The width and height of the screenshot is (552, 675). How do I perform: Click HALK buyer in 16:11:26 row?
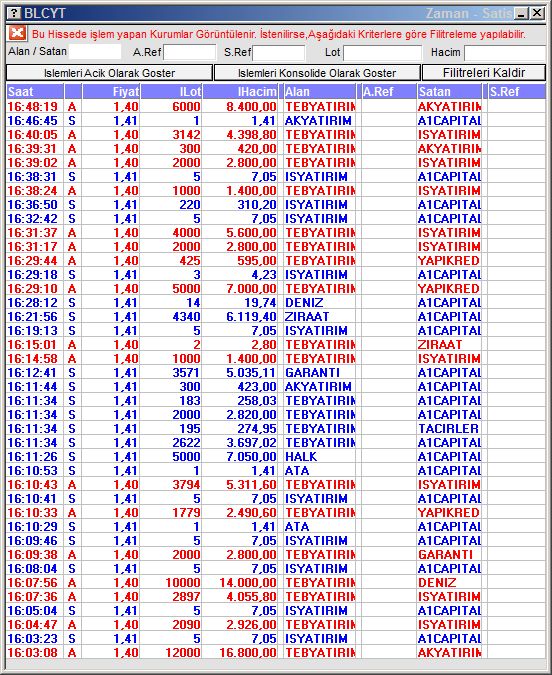(301, 456)
